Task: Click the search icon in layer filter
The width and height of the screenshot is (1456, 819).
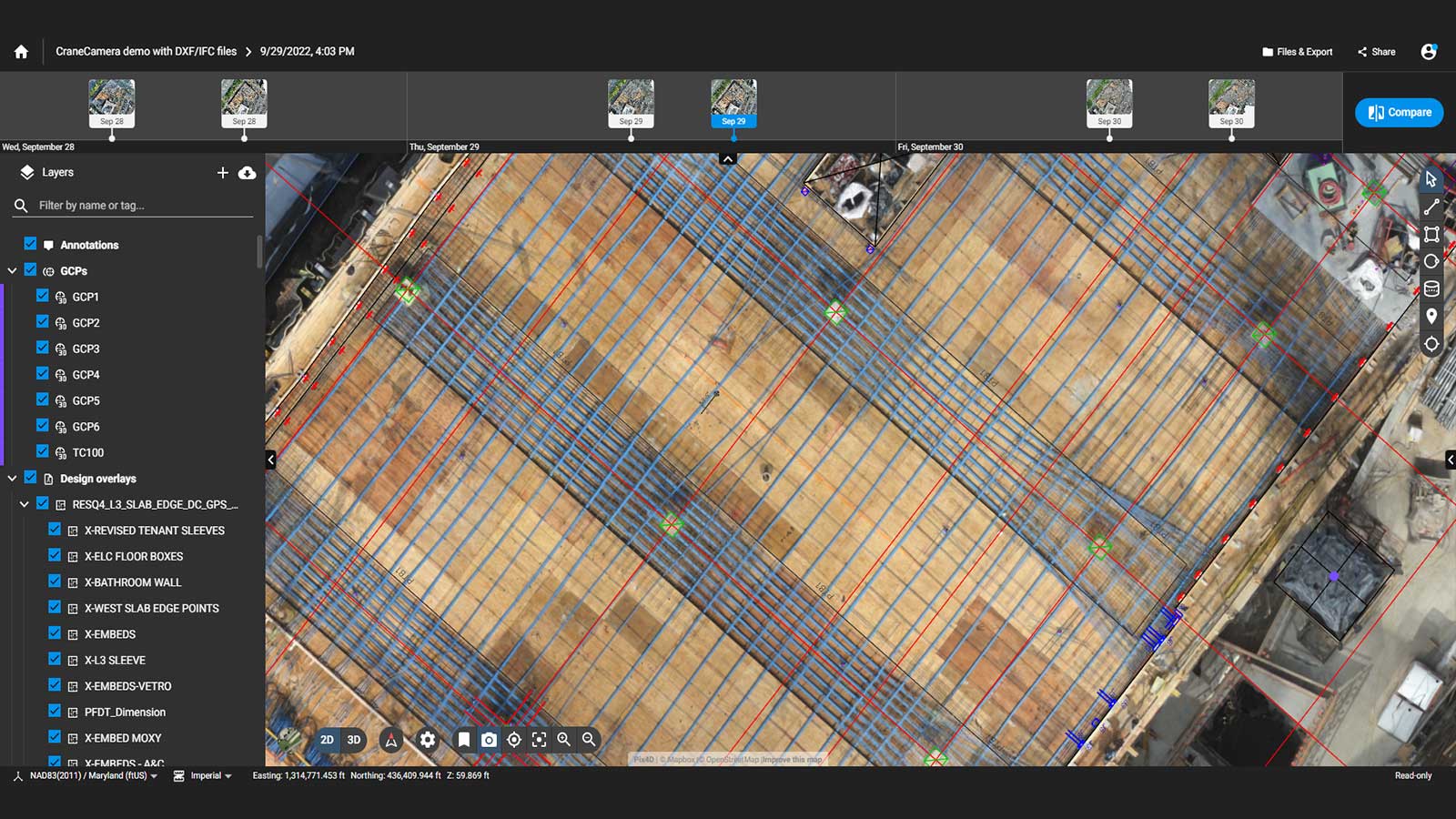Action: tap(21, 206)
